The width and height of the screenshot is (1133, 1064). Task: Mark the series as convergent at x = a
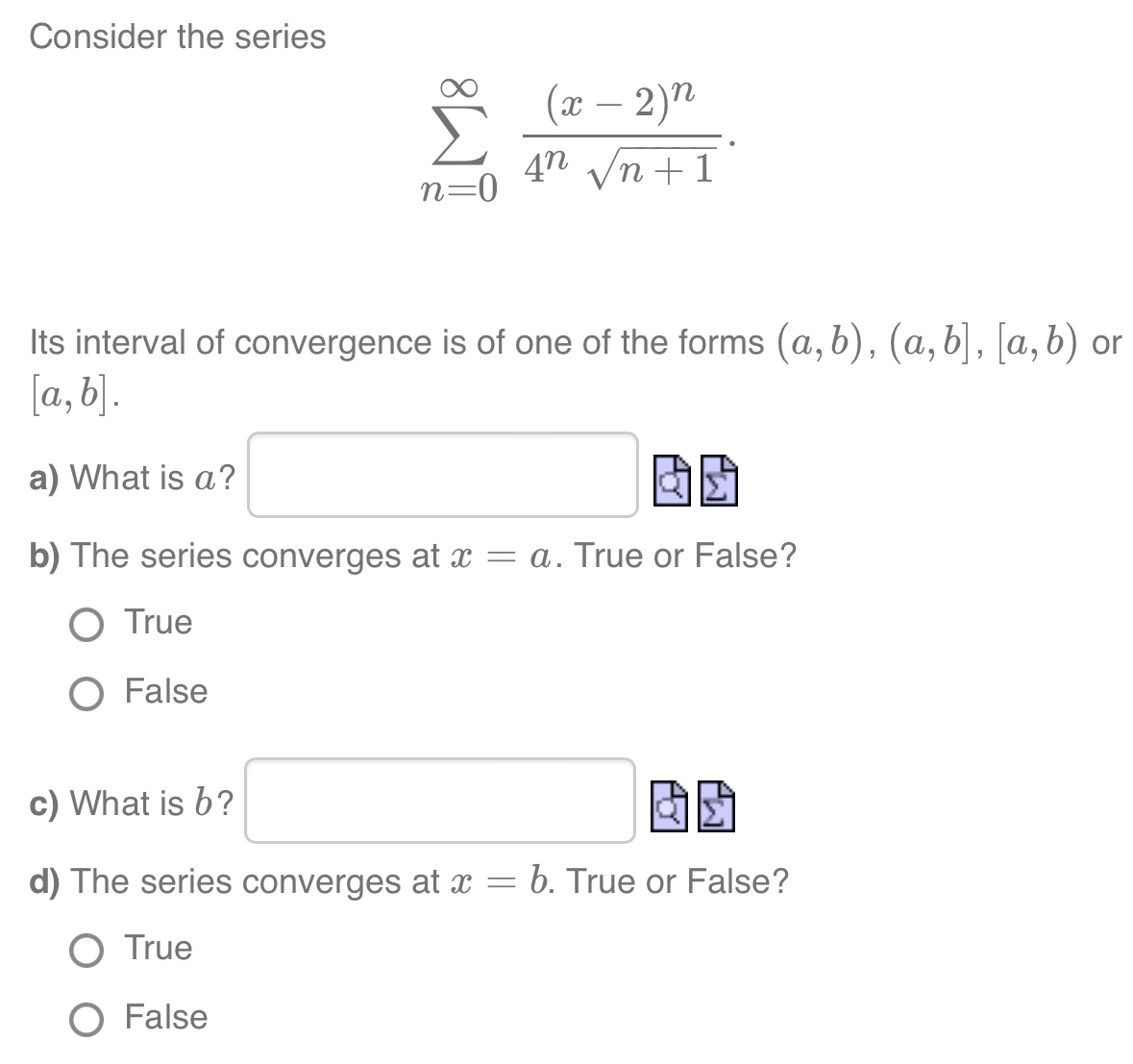[x=87, y=623]
